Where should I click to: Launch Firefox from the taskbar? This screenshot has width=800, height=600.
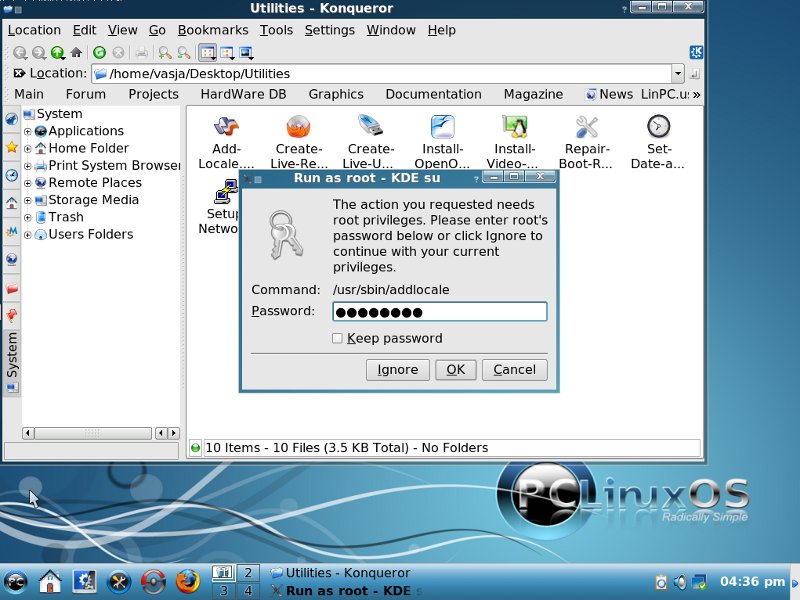(187, 581)
